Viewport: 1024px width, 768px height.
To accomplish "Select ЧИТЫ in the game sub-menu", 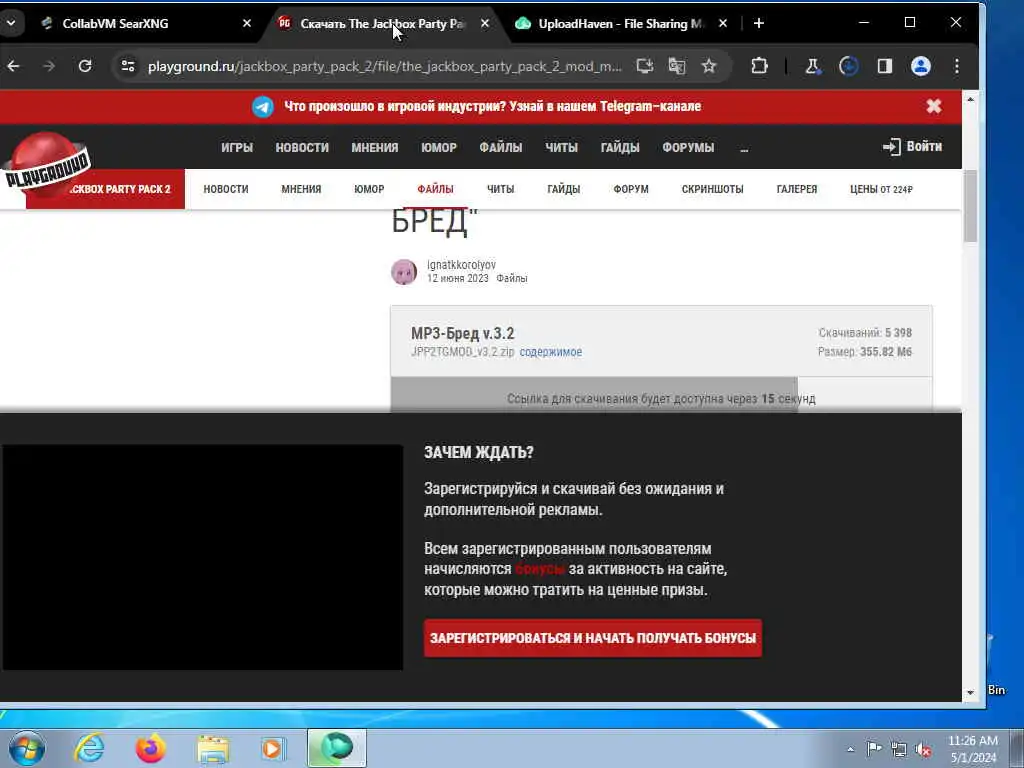I will [x=500, y=189].
